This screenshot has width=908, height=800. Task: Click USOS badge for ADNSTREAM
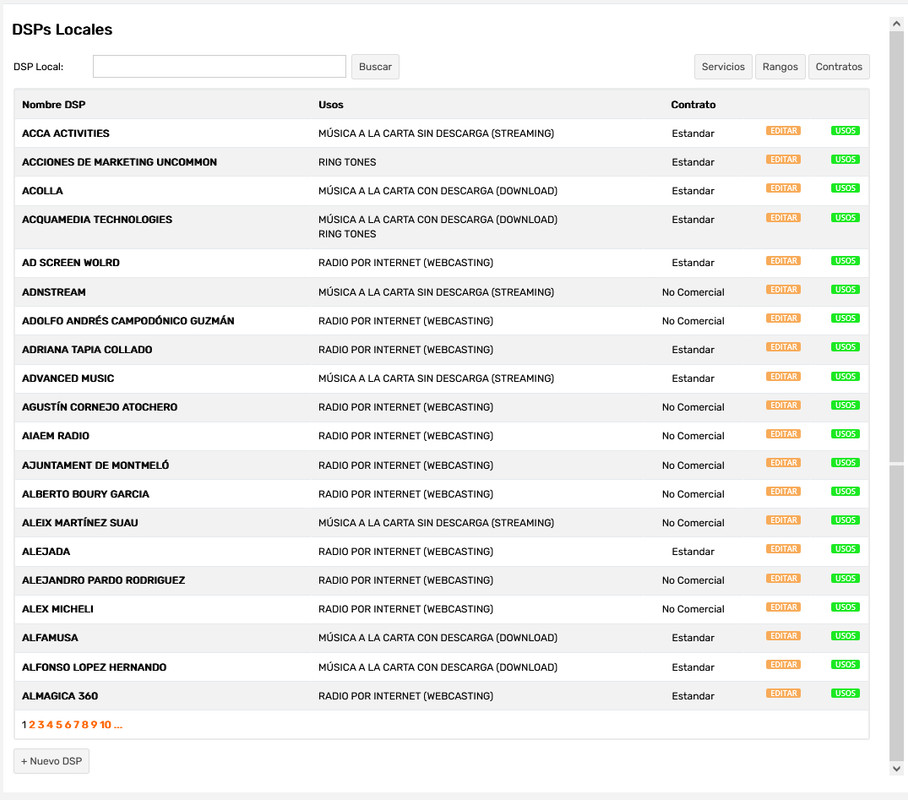click(845, 290)
